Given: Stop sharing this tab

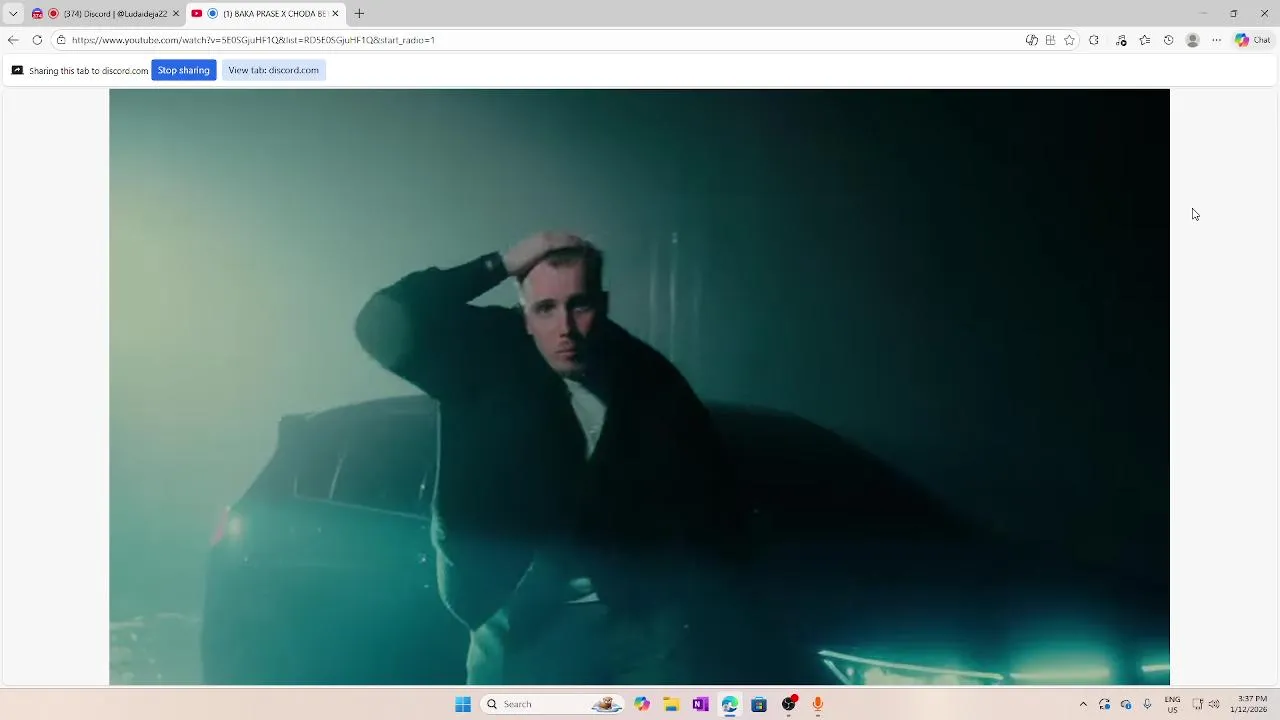Looking at the screenshot, I should pos(183,70).
